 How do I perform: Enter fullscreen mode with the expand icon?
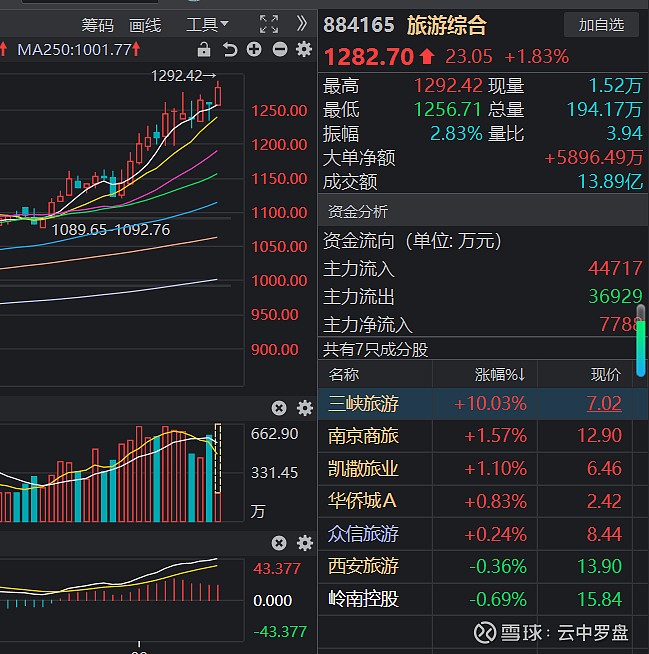[268, 24]
